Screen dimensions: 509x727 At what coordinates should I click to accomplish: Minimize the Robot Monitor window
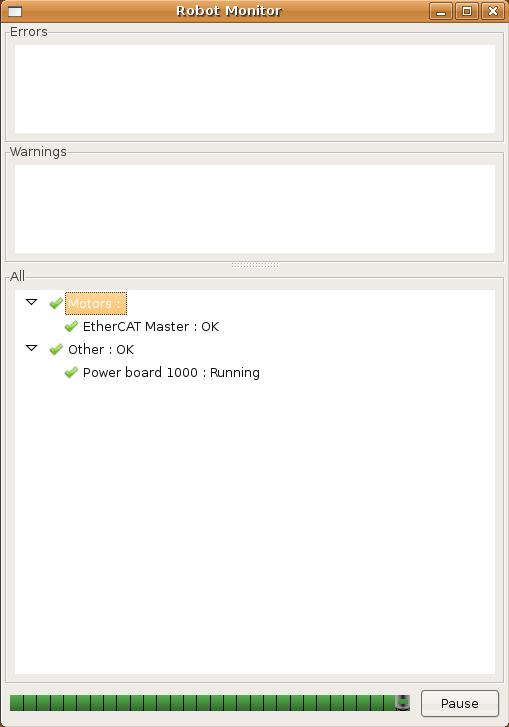pyautogui.click(x=441, y=11)
